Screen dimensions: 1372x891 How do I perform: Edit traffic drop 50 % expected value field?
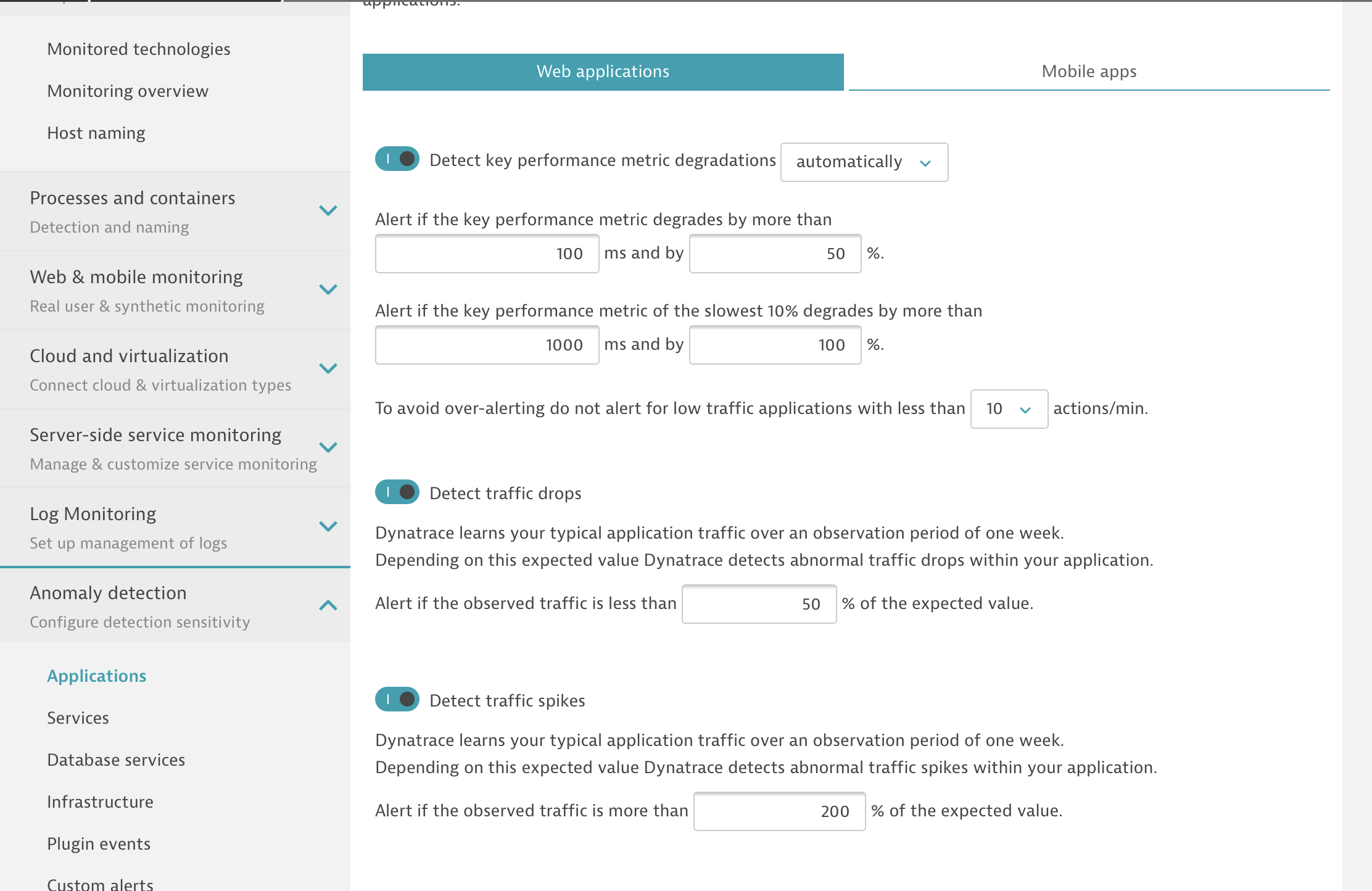click(x=759, y=604)
